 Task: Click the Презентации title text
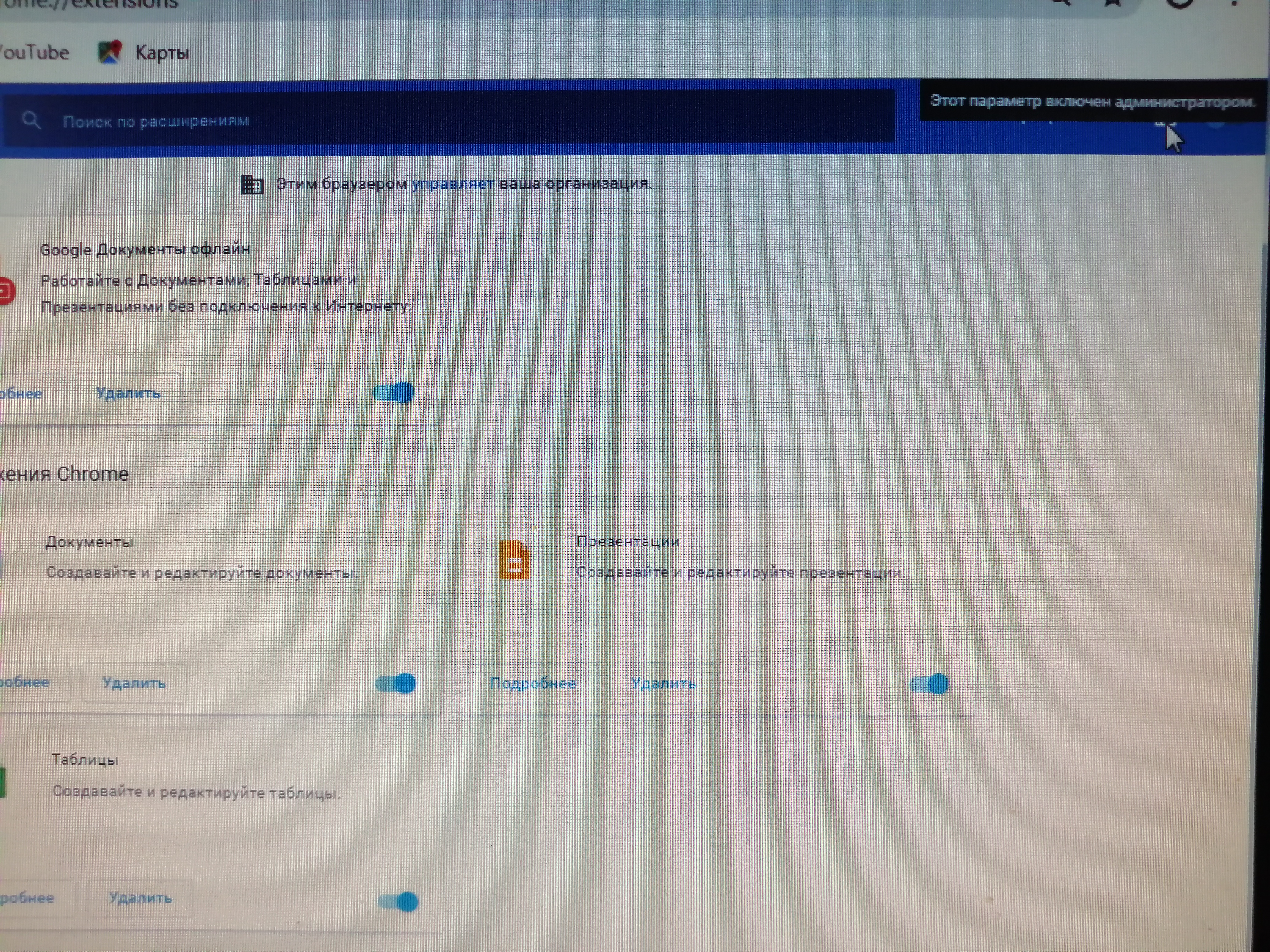(x=628, y=541)
